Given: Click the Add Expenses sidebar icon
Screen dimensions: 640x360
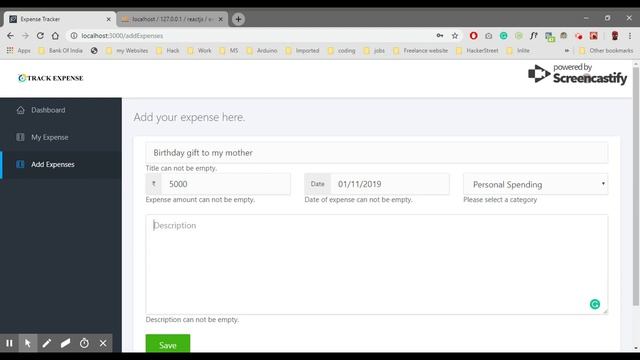Looking at the screenshot, I should [x=20, y=164].
